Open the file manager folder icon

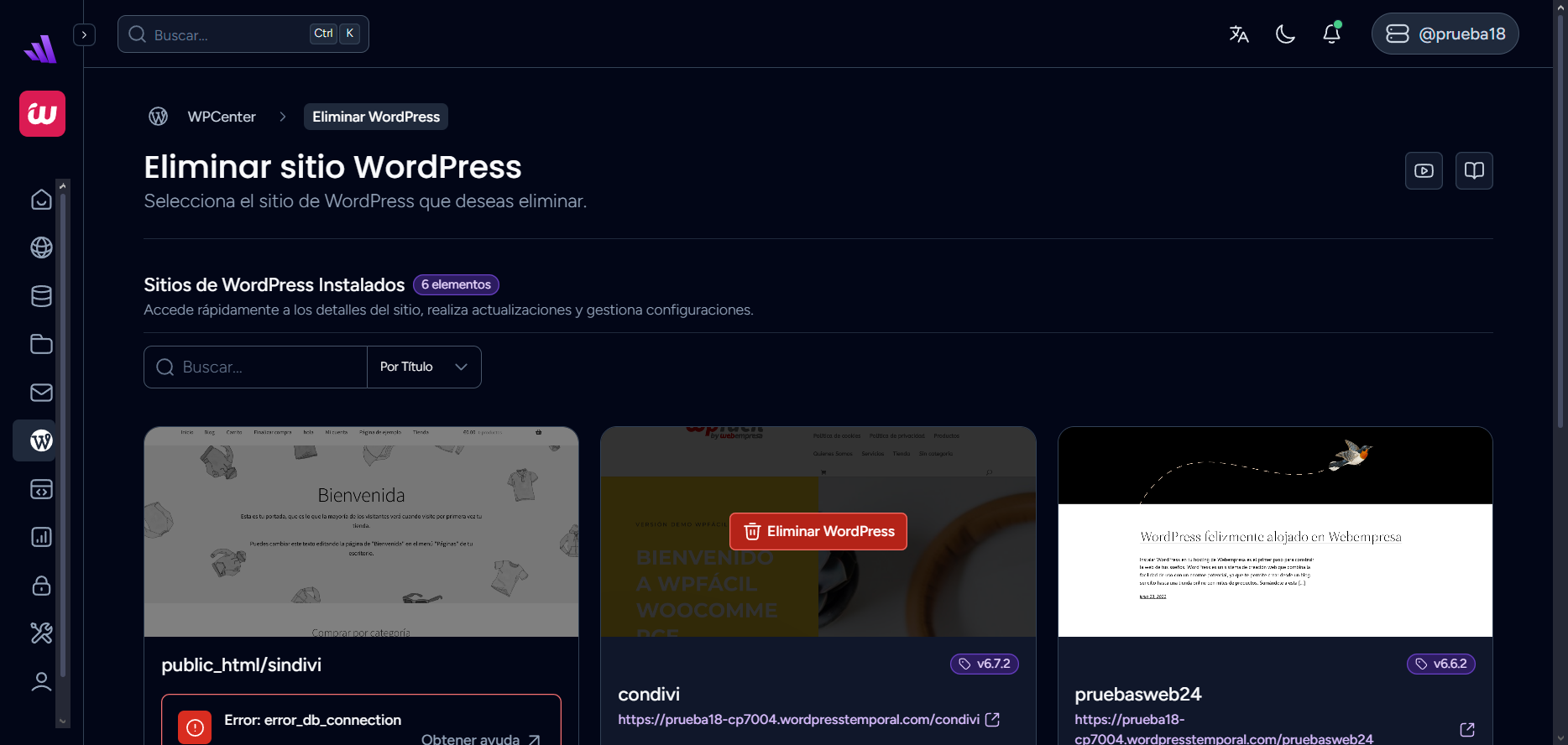(x=41, y=344)
